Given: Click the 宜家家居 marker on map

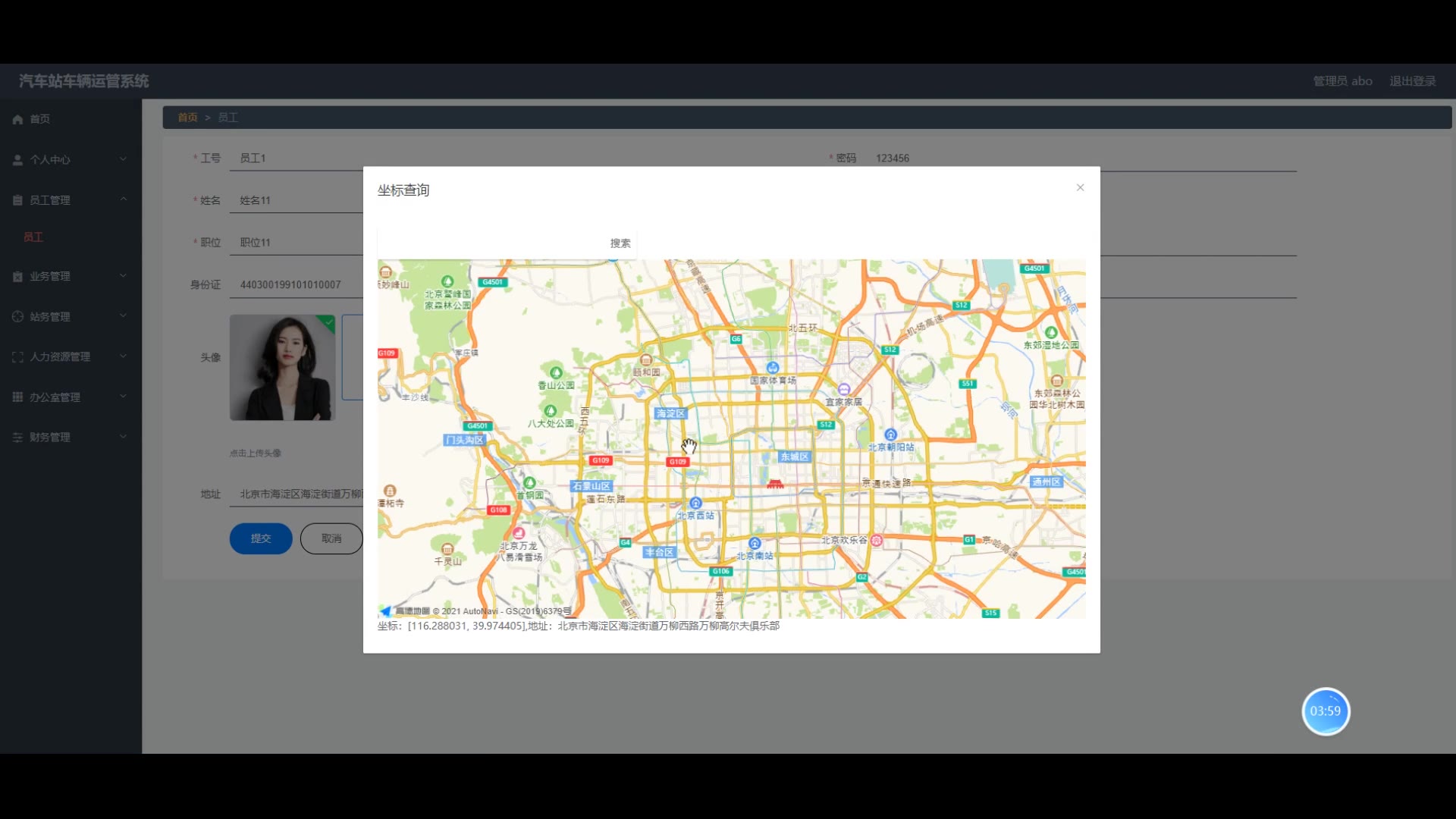Looking at the screenshot, I should click(x=843, y=390).
